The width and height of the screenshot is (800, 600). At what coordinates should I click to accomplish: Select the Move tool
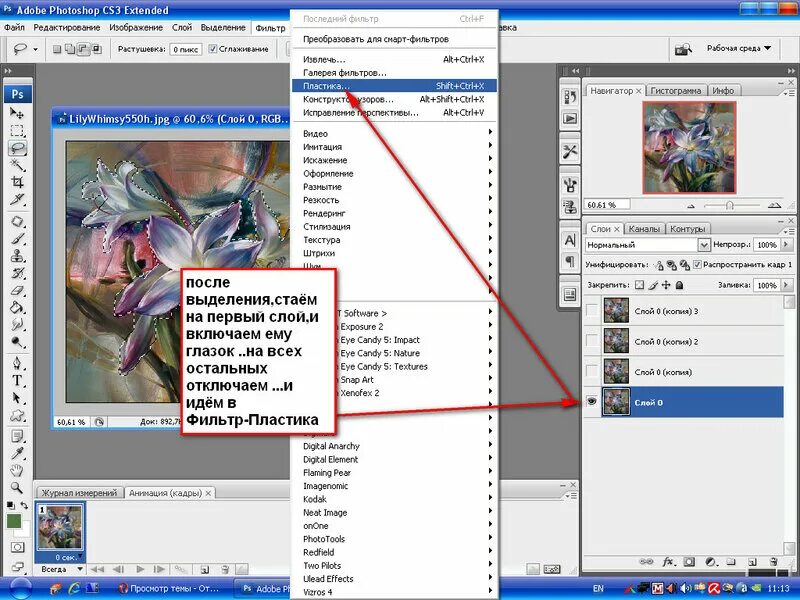pyautogui.click(x=17, y=113)
